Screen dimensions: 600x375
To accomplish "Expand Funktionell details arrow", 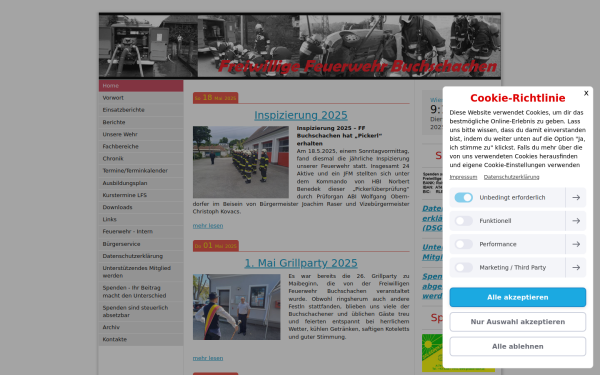I will (576, 221).
